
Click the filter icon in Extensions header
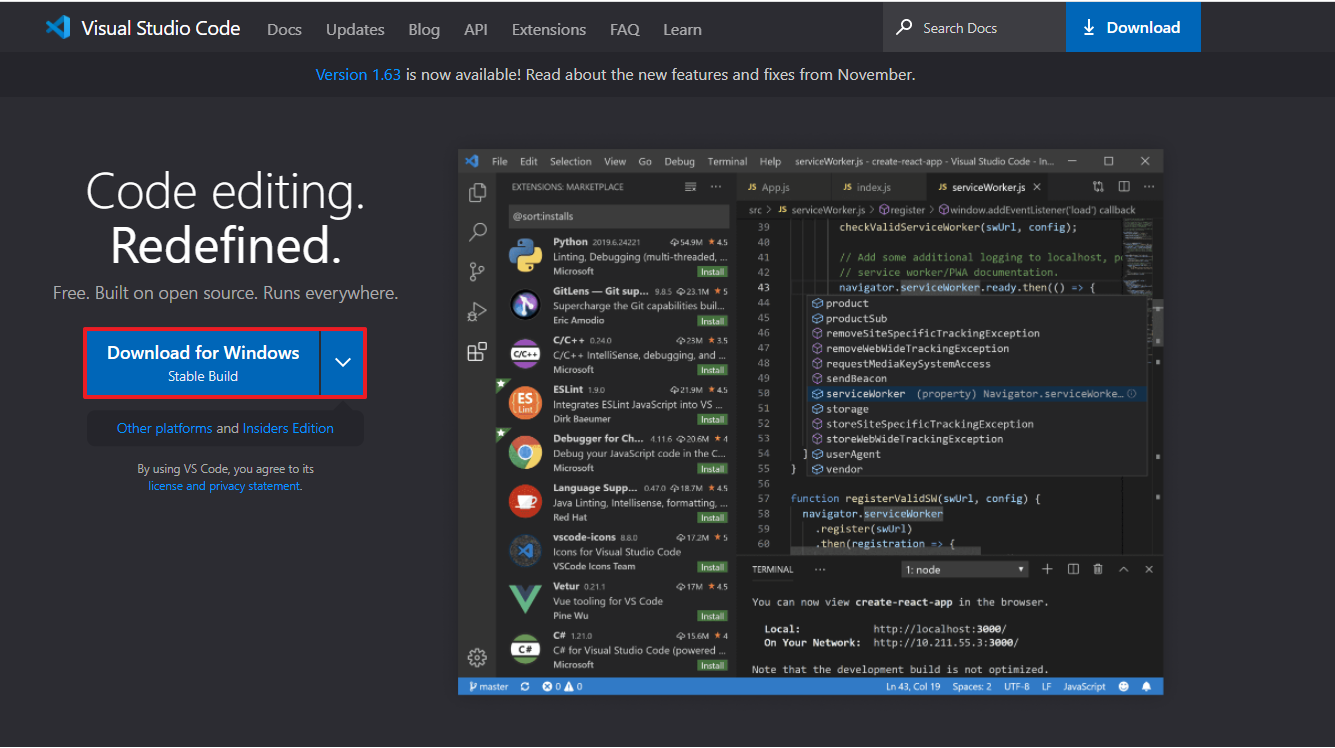(x=690, y=187)
